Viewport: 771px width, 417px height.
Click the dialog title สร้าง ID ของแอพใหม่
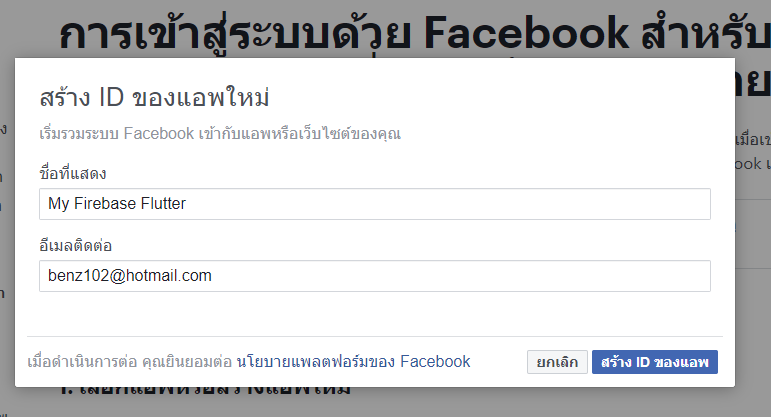tap(154, 97)
